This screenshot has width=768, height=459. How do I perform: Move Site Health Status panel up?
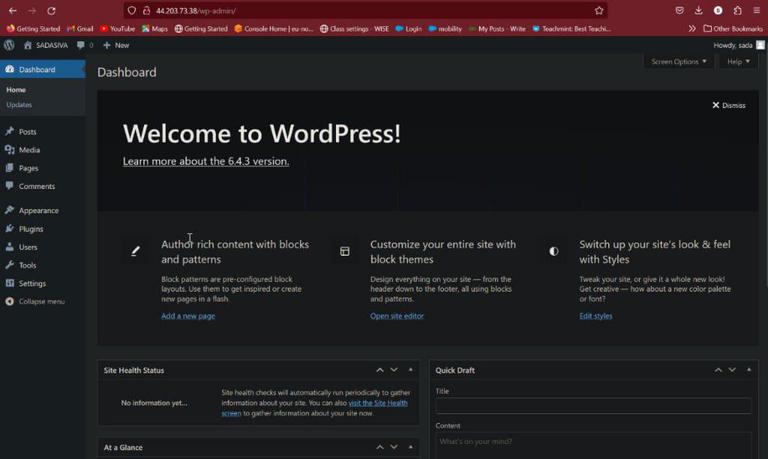(380, 370)
